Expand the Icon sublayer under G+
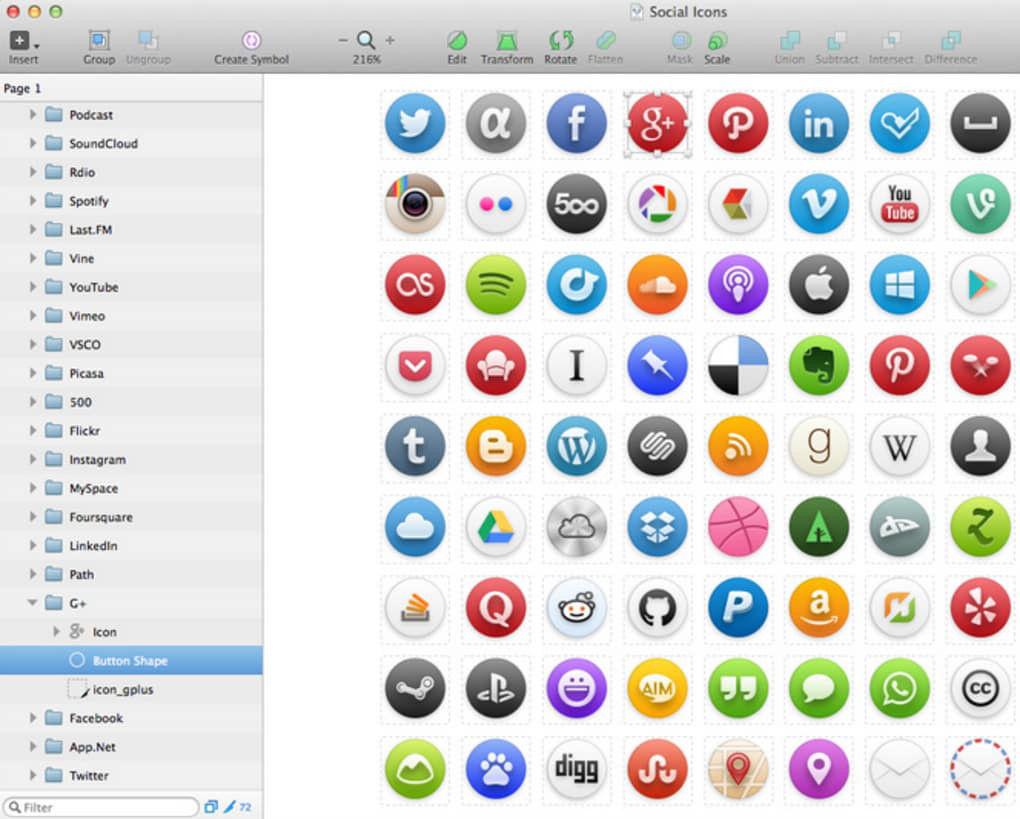 pyautogui.click(x=56, y=632)
